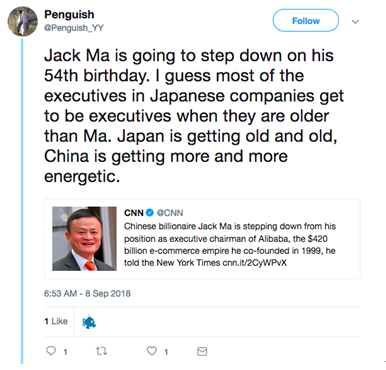
Task: Open the quoted CNN tweet text
Action: 230,245
